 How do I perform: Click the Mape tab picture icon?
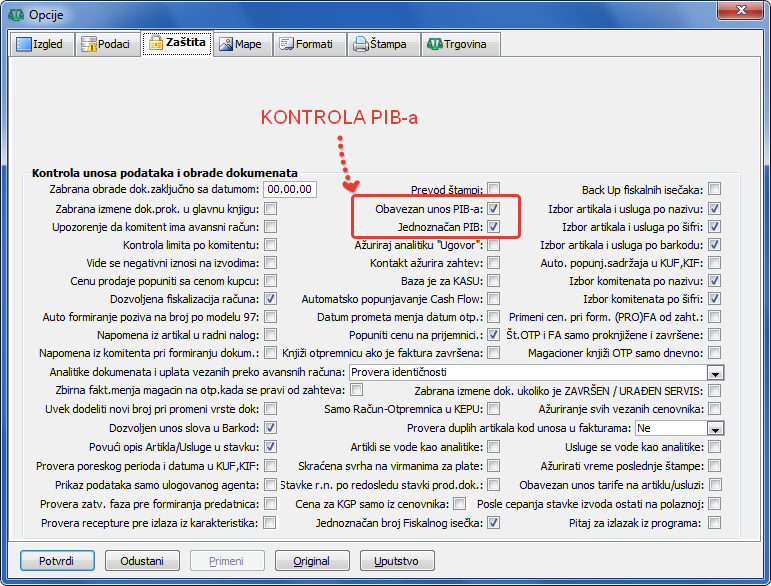coord(226,44)
